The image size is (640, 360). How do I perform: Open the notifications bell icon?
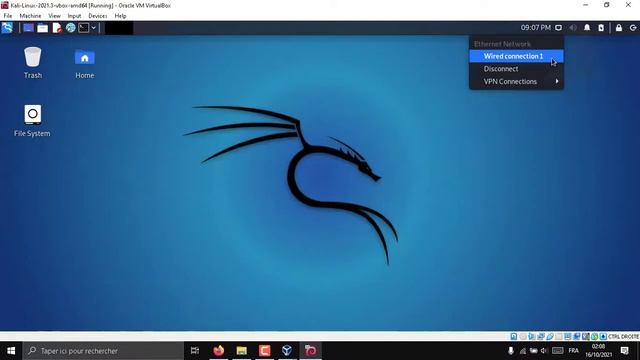(x=587, y=28)
